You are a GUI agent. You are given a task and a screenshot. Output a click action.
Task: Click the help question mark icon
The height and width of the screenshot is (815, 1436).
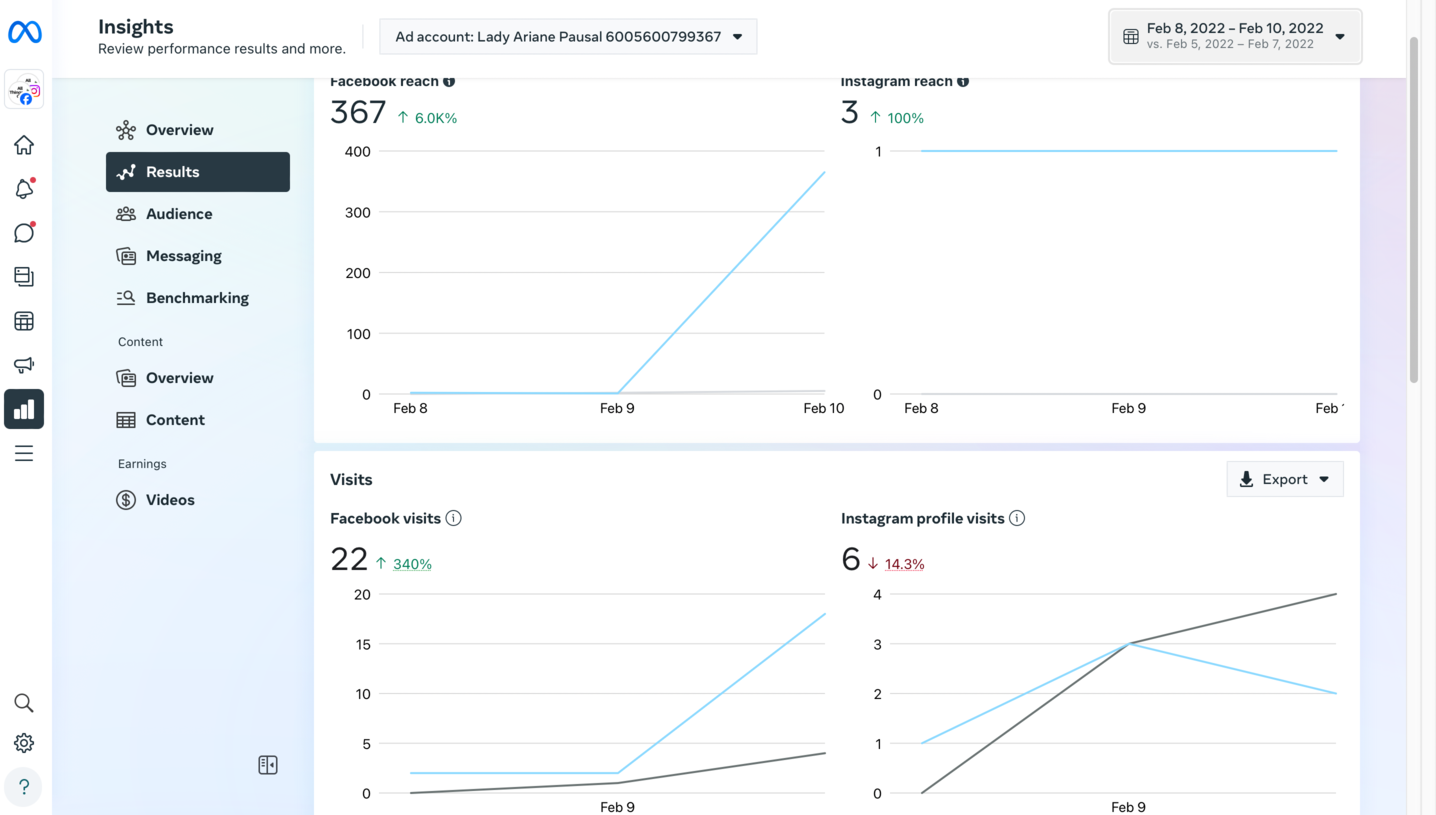click(x=24, y=787)
